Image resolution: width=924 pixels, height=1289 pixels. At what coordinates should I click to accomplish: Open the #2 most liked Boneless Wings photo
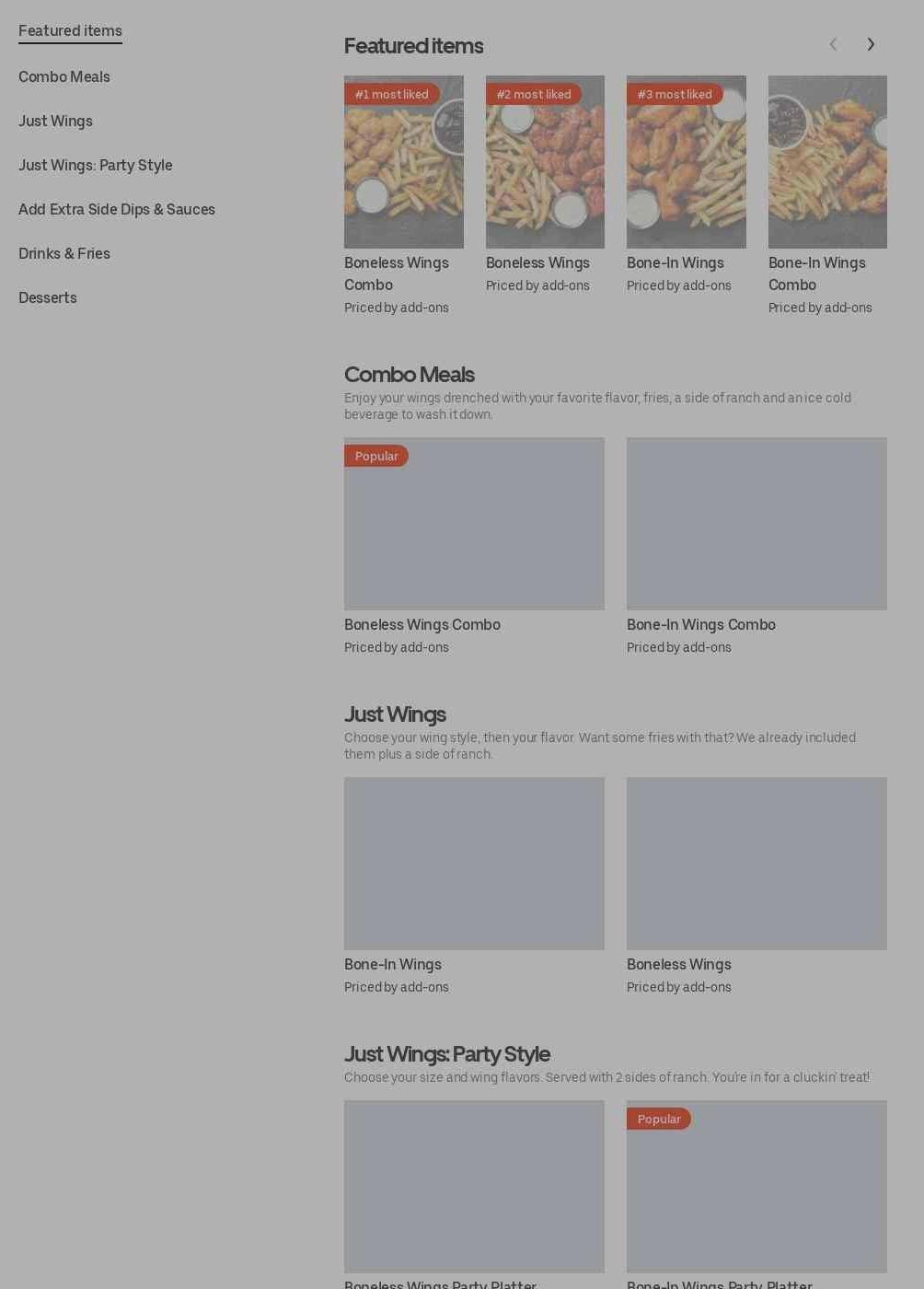(545, 162)
